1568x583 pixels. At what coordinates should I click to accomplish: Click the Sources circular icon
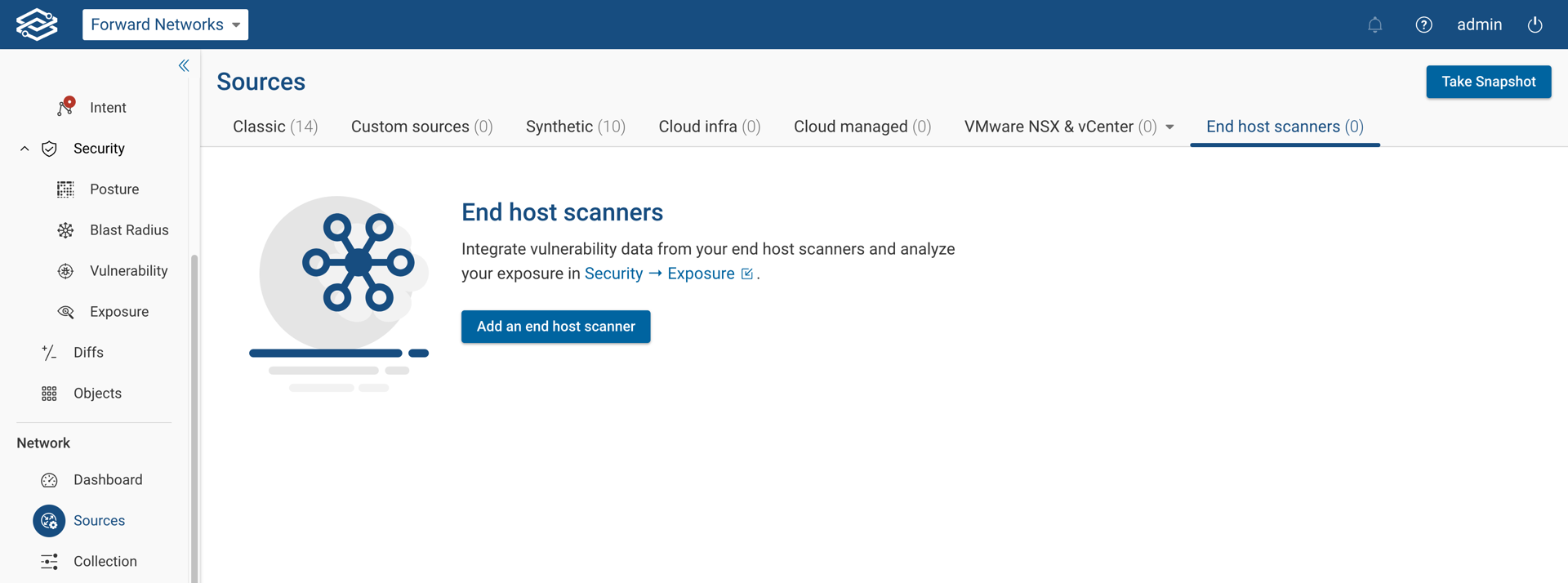click(x=49, y=521)
